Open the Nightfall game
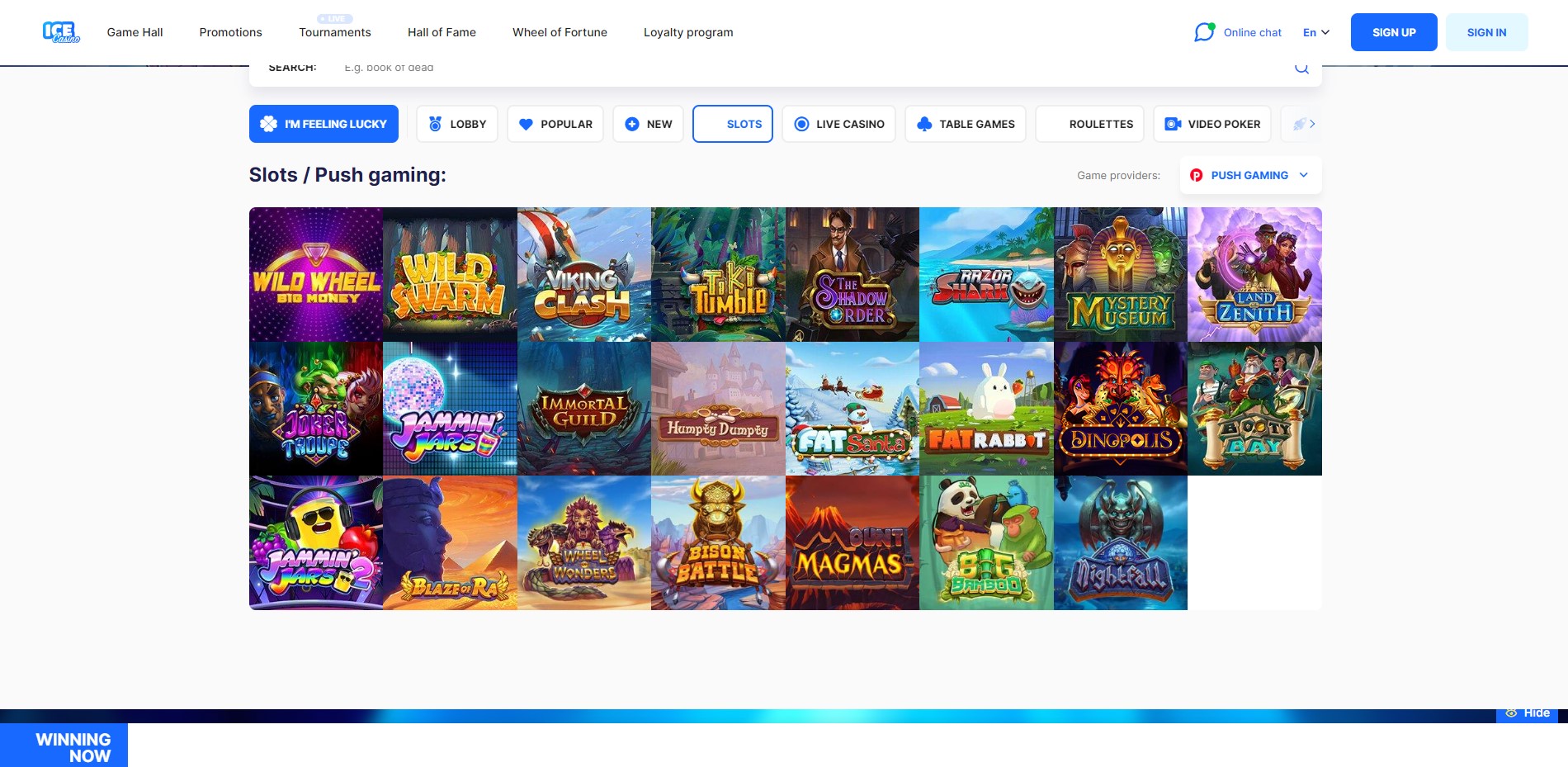1568x767 pixels. pyautogui.click(x=1121, y=542)
